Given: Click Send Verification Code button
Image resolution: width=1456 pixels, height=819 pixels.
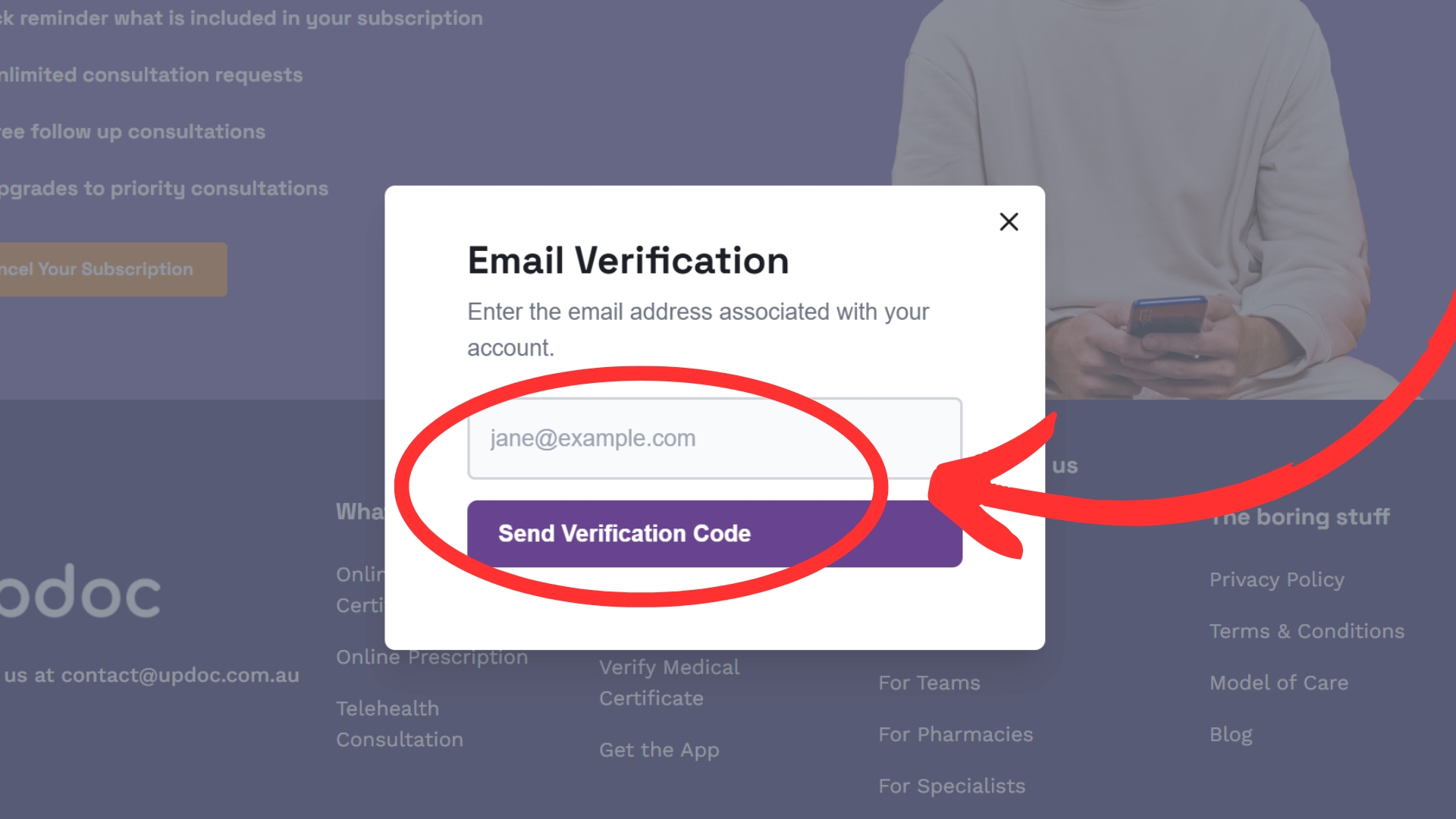Looking at the screenshot, I should coord(715,533).
